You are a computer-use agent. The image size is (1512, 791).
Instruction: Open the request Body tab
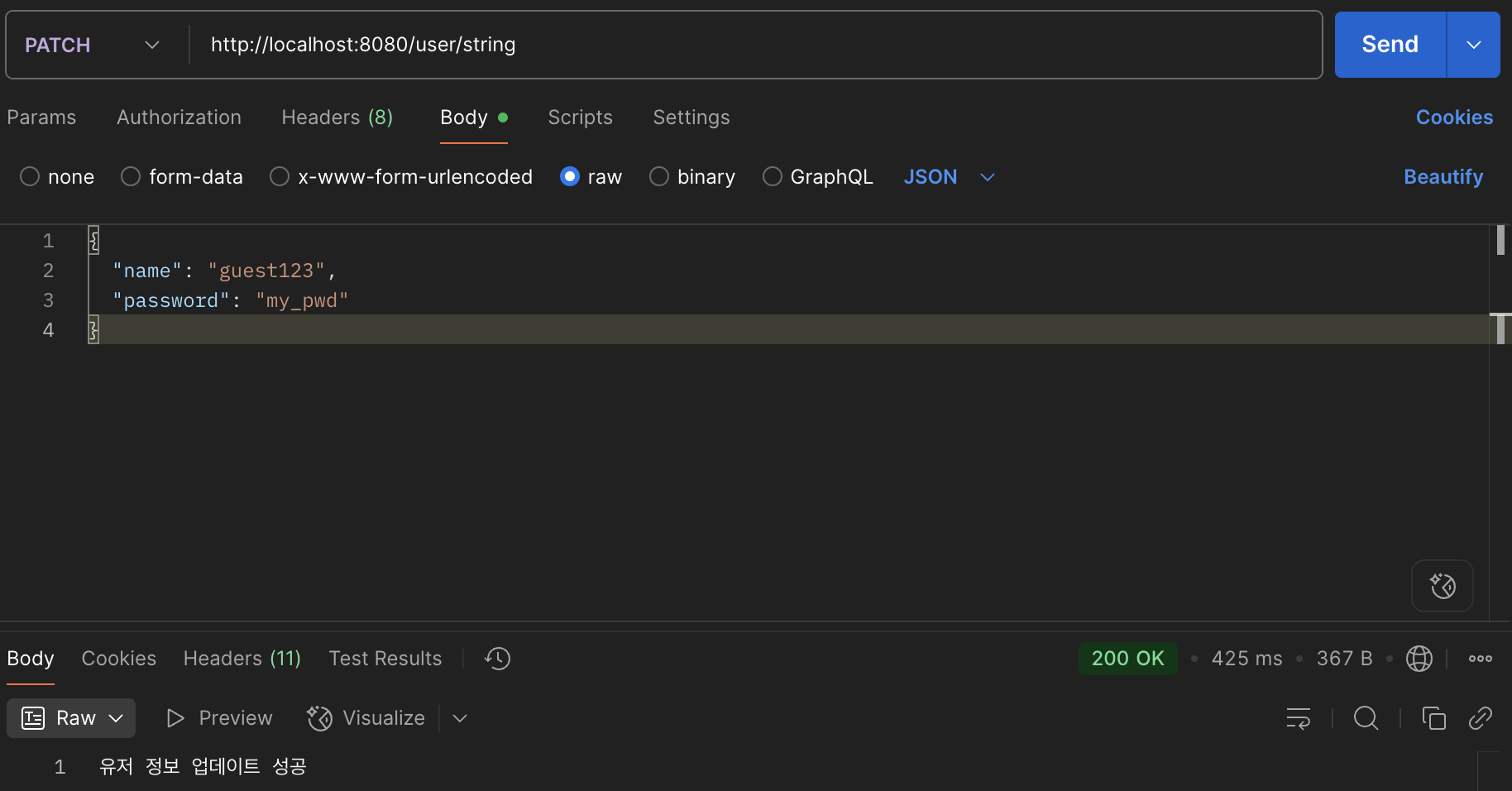[x=473, y=117]
